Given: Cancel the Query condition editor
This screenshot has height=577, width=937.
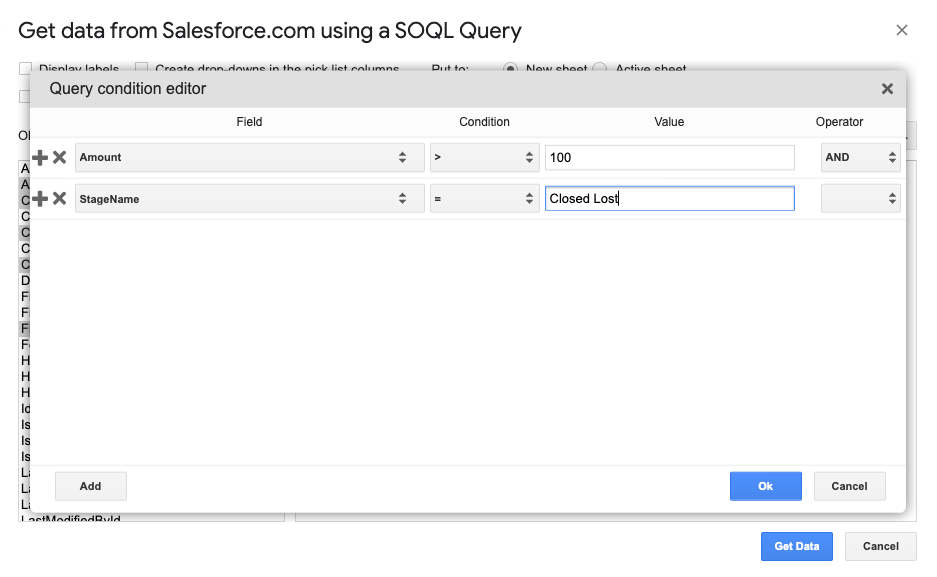Looking at the screenshot, I should coord(849,486).
